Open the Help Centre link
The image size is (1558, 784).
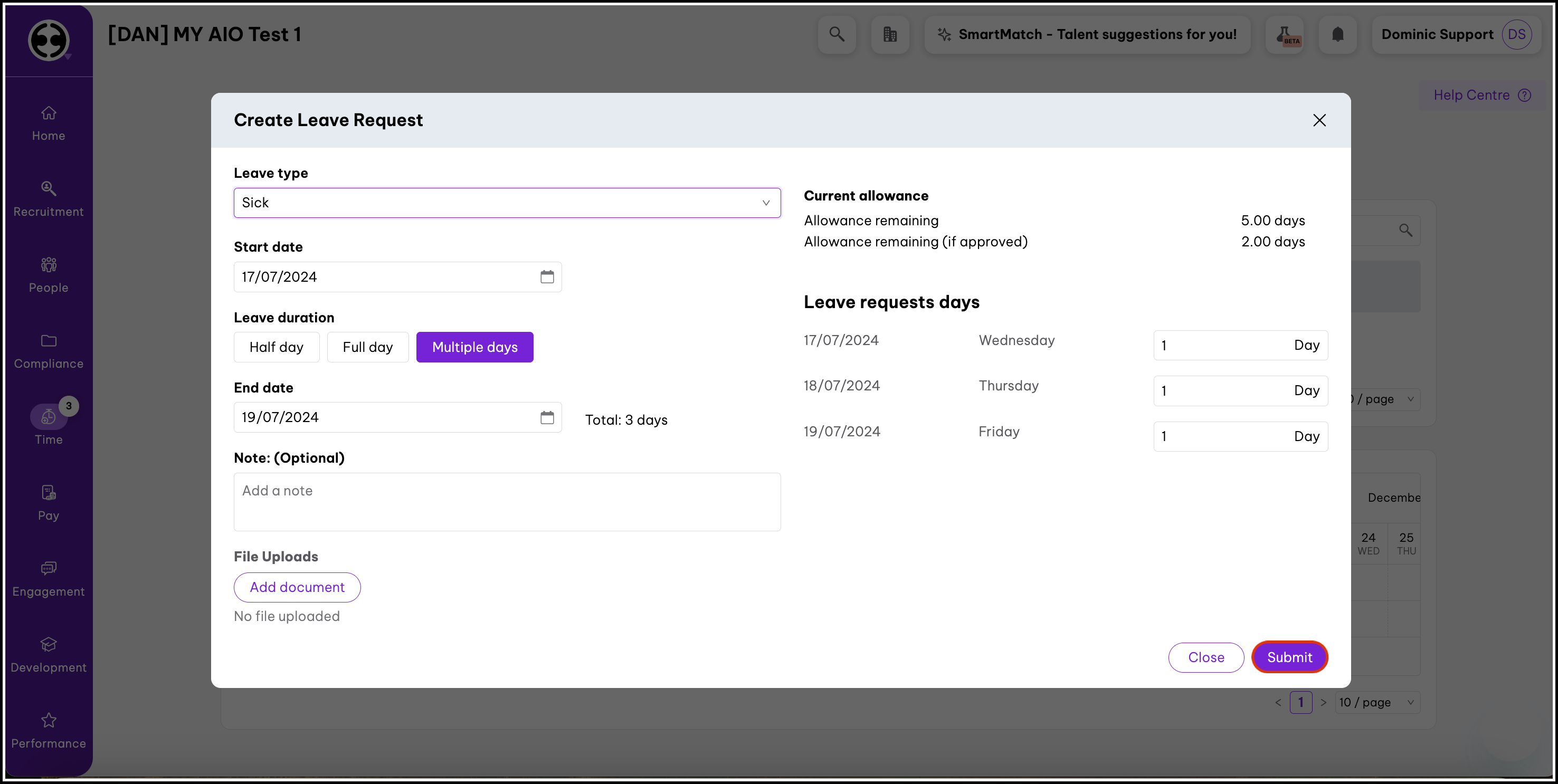tap(1482, 95)
